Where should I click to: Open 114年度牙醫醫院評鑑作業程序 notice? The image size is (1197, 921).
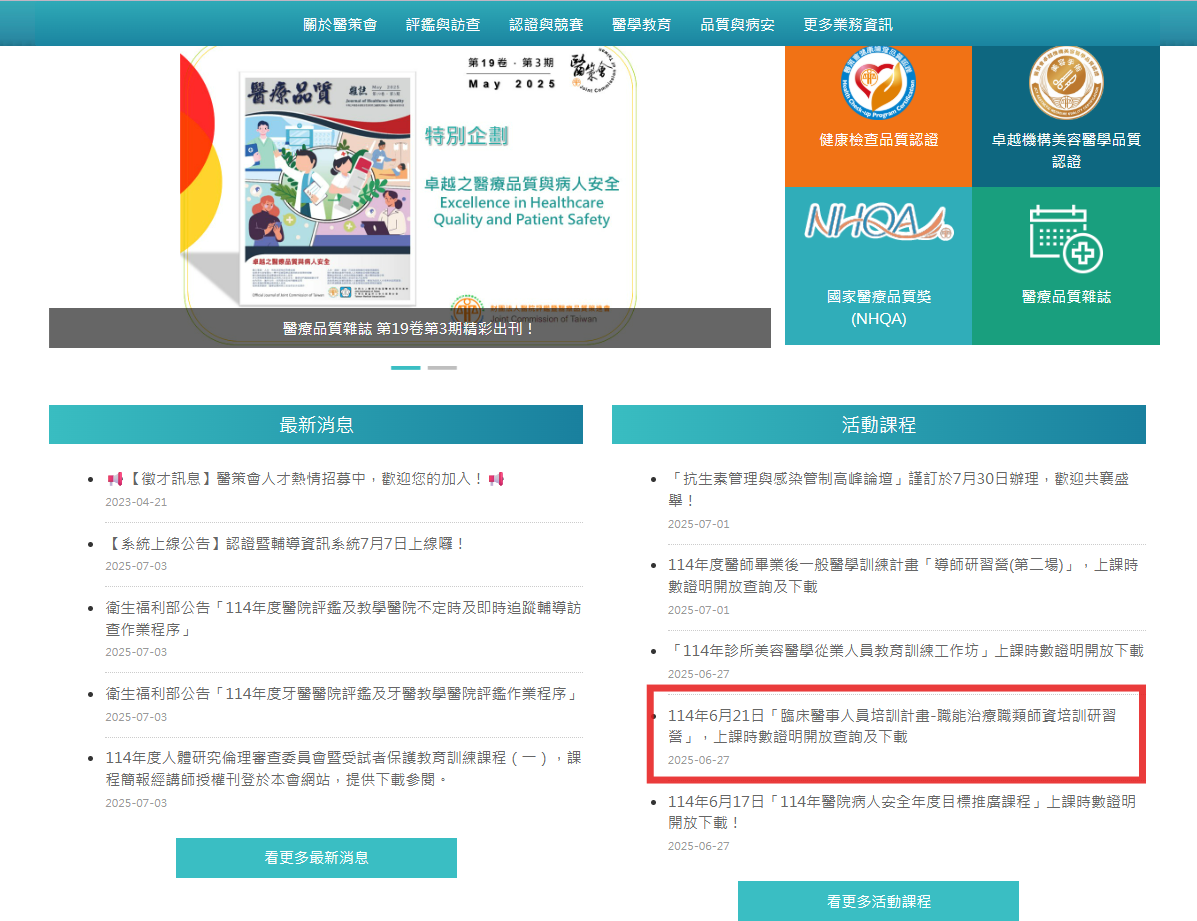[x=344, y=693]
